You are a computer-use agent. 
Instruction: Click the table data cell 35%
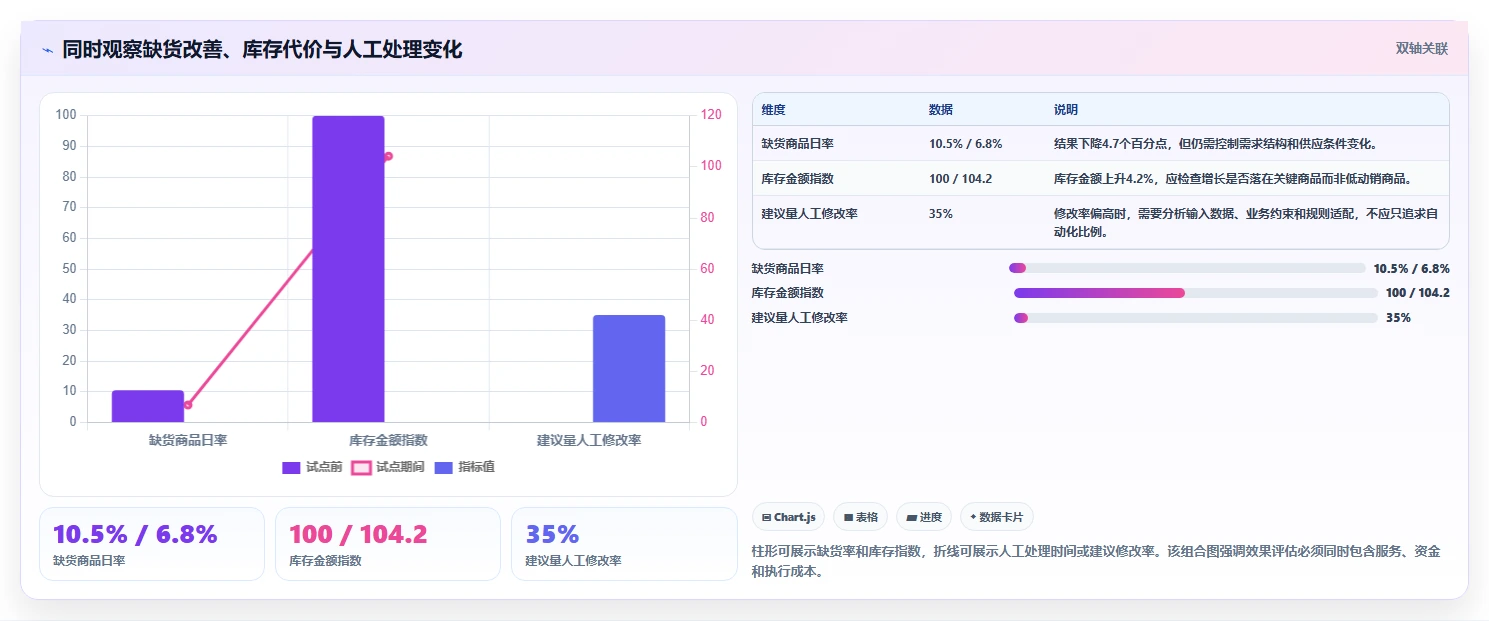pyautogui.click(x=941, y=214)
